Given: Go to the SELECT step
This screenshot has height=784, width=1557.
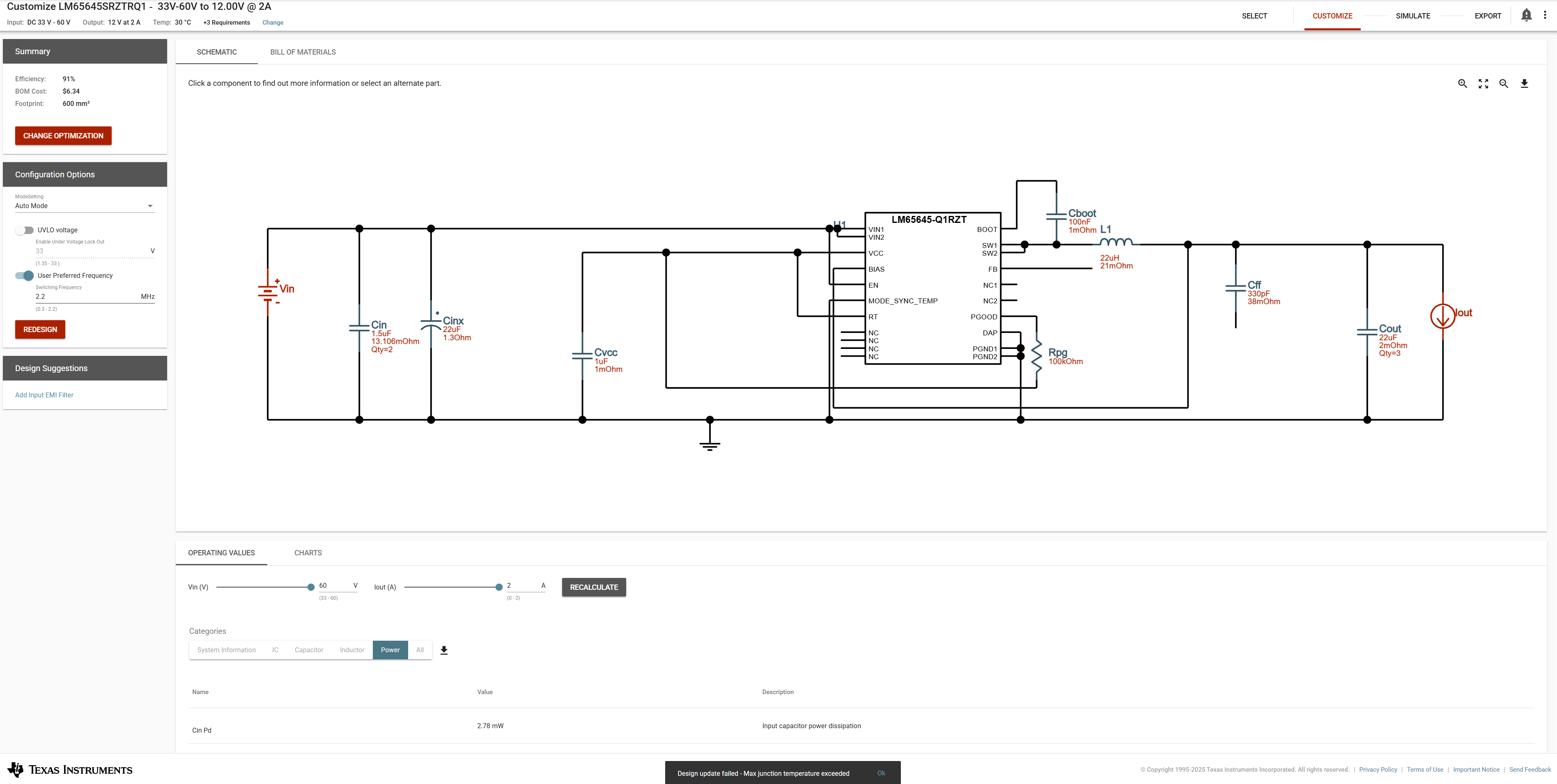Looking at the screenshot, I should pyautogui.click(x=1254, y=16).
